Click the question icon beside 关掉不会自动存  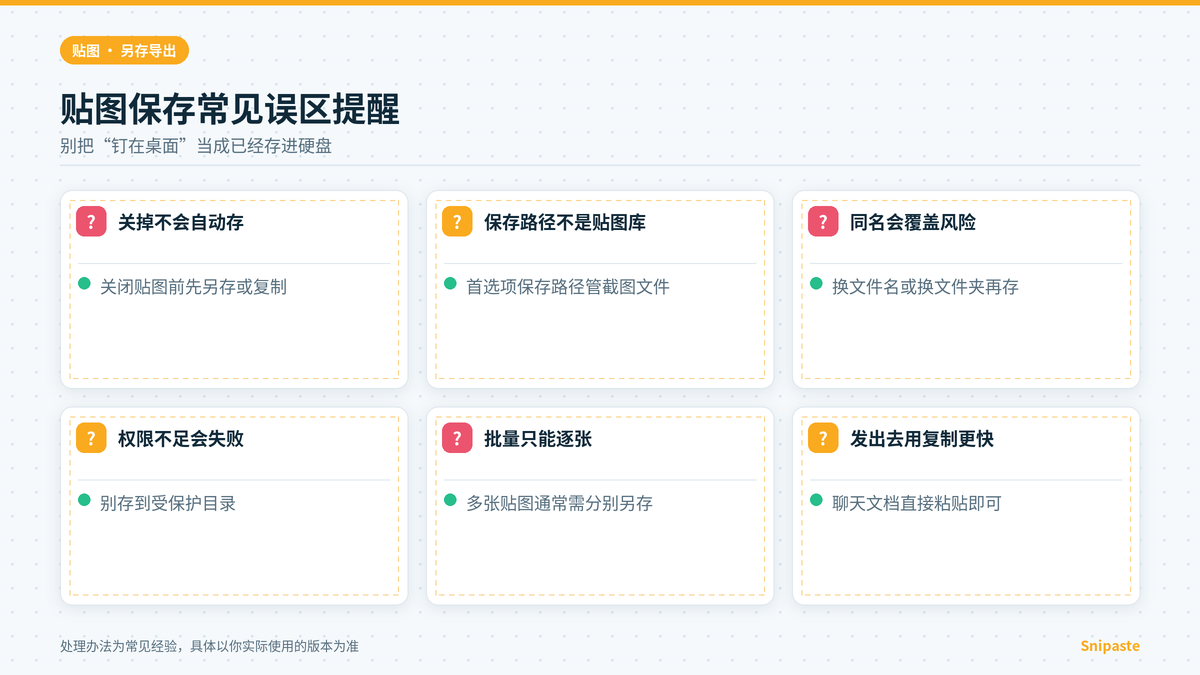click(91, 222)
